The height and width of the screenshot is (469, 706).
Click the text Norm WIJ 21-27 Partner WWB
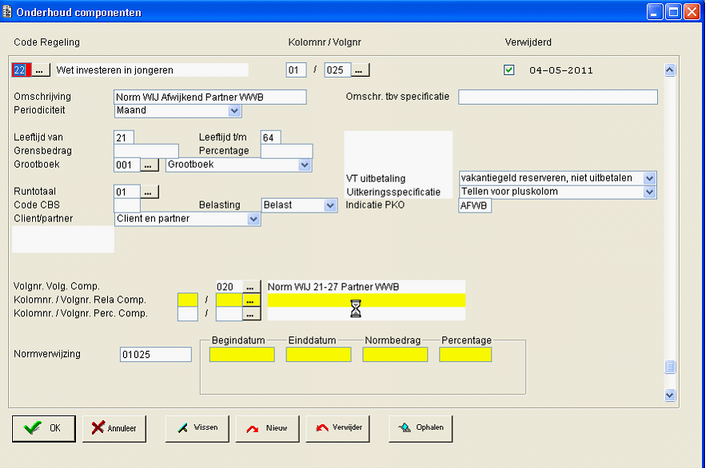pyautogui.click(x=333, y=287)
